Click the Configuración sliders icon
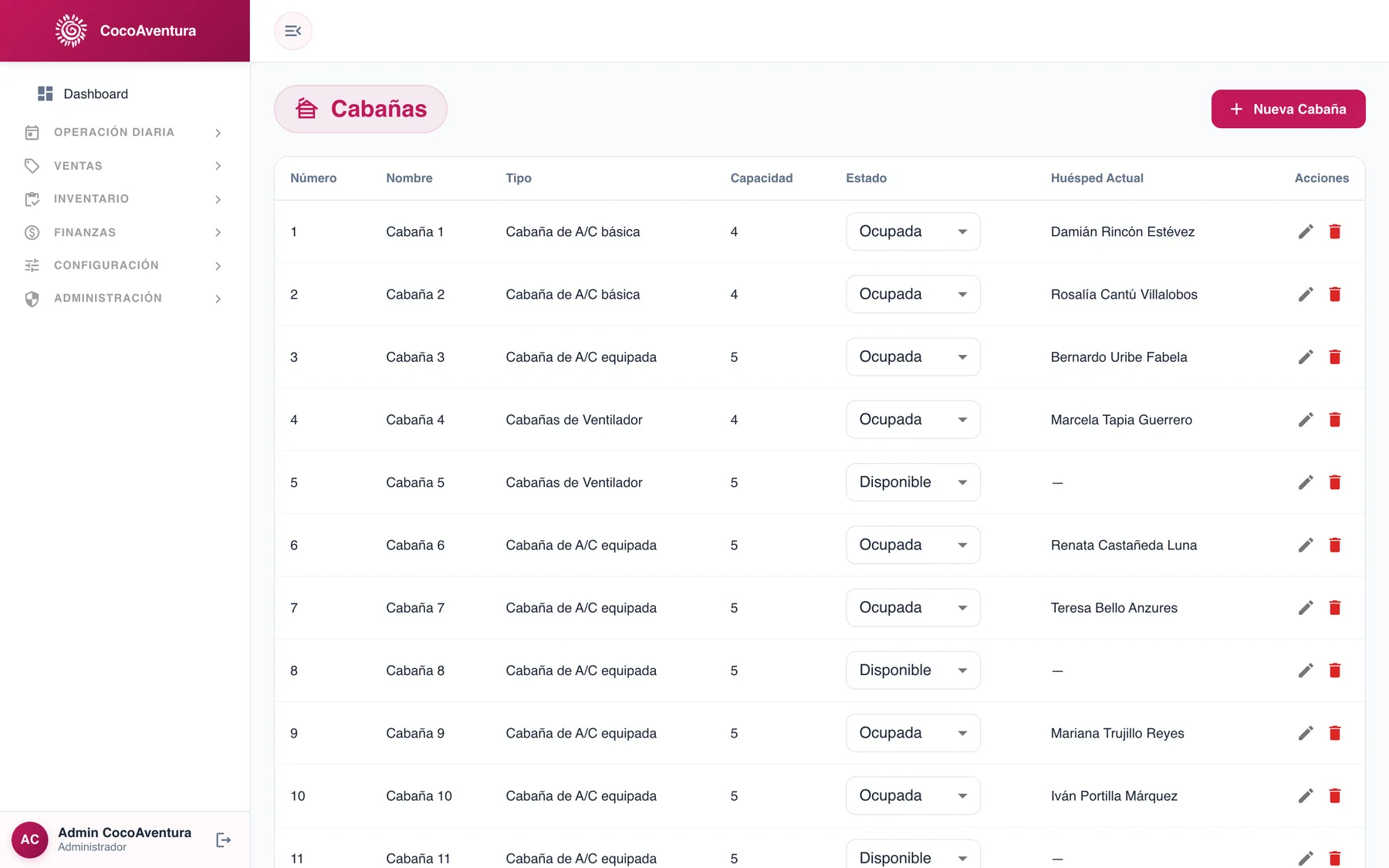The width and height of the screenshot is (1389, 868). 32,265
